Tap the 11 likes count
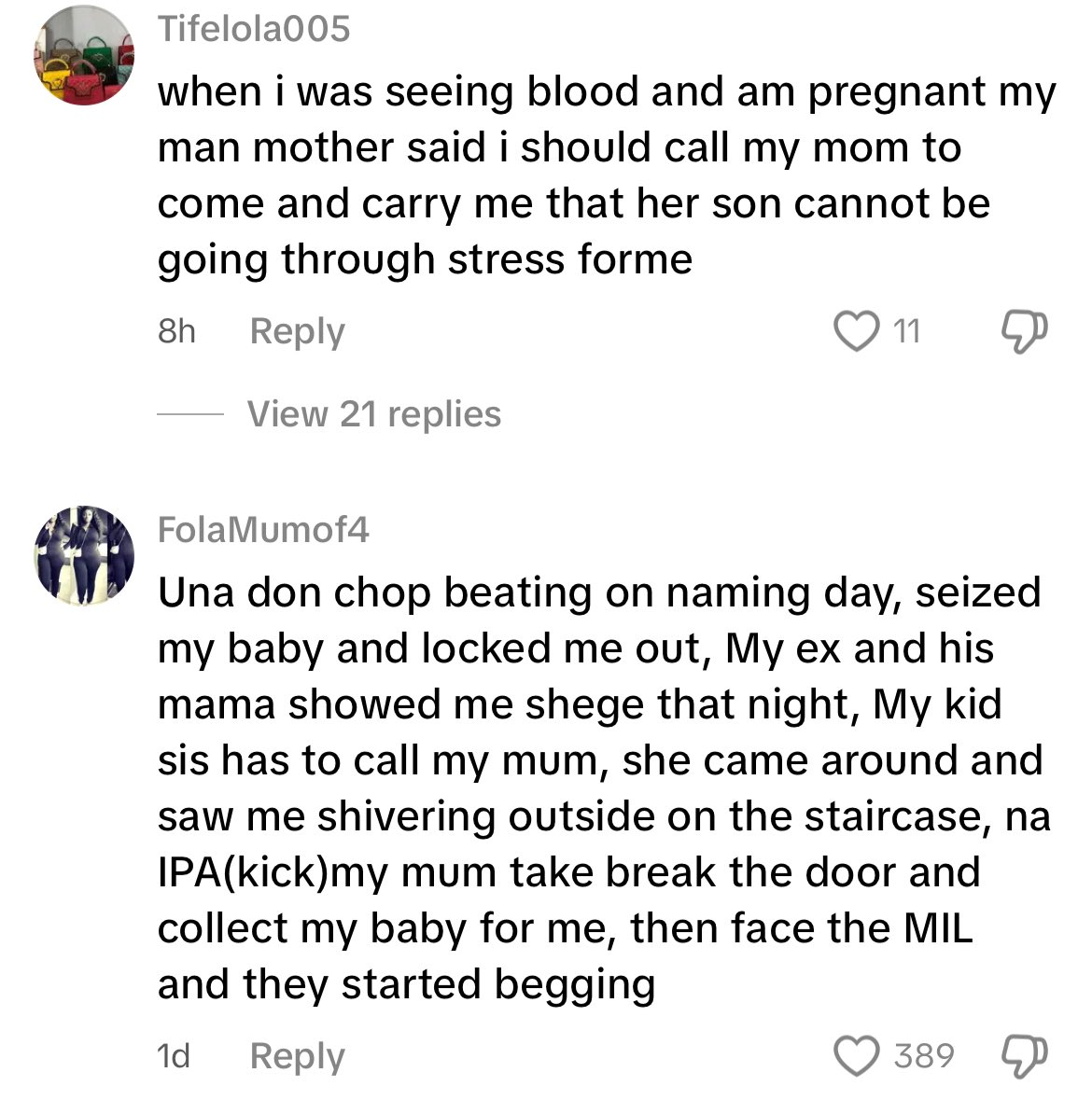Screen dimensions: 1092x1100 (906, 331)
